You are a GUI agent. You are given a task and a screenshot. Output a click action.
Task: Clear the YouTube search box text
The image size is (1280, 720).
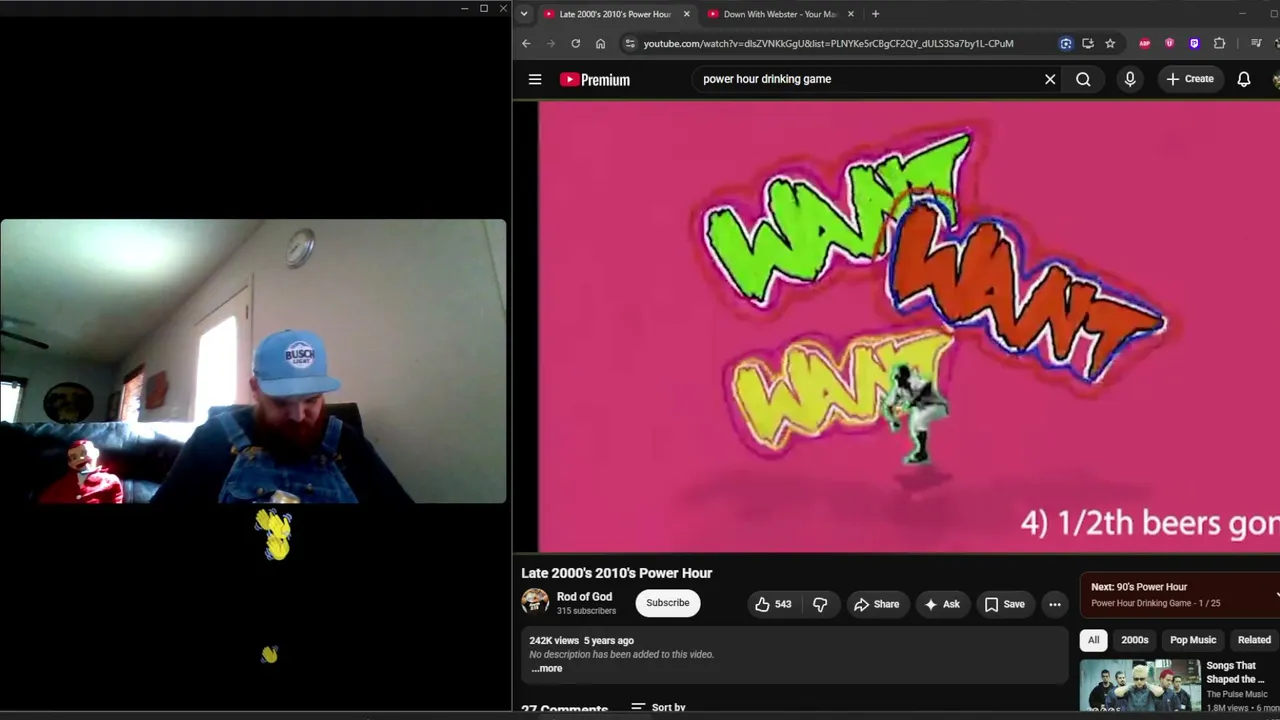click(x=1050, y=79)
